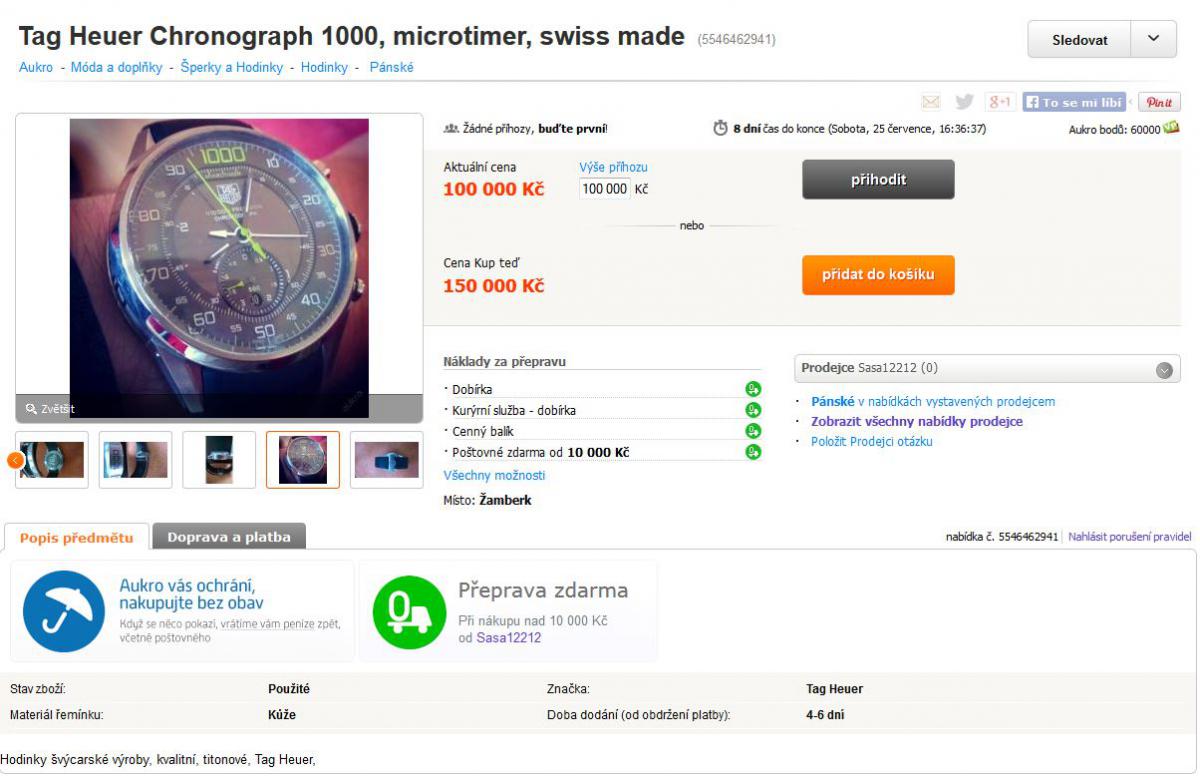This screenshot has width=1200, height=779.
Task: Expand the Prodejce Sasa12212 seller panel
Action: (x=1163, y=369)
